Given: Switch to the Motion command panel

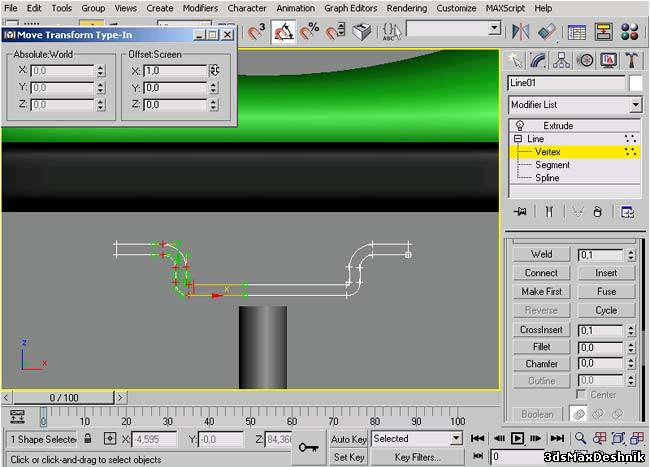Looking at the screenshot, I should 585,60.
